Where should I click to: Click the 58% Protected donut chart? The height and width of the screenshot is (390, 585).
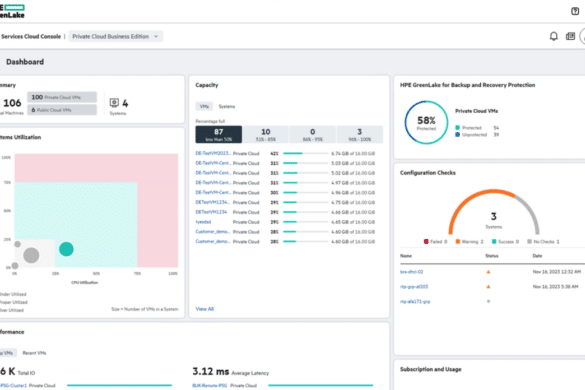[x=426, y=122]
